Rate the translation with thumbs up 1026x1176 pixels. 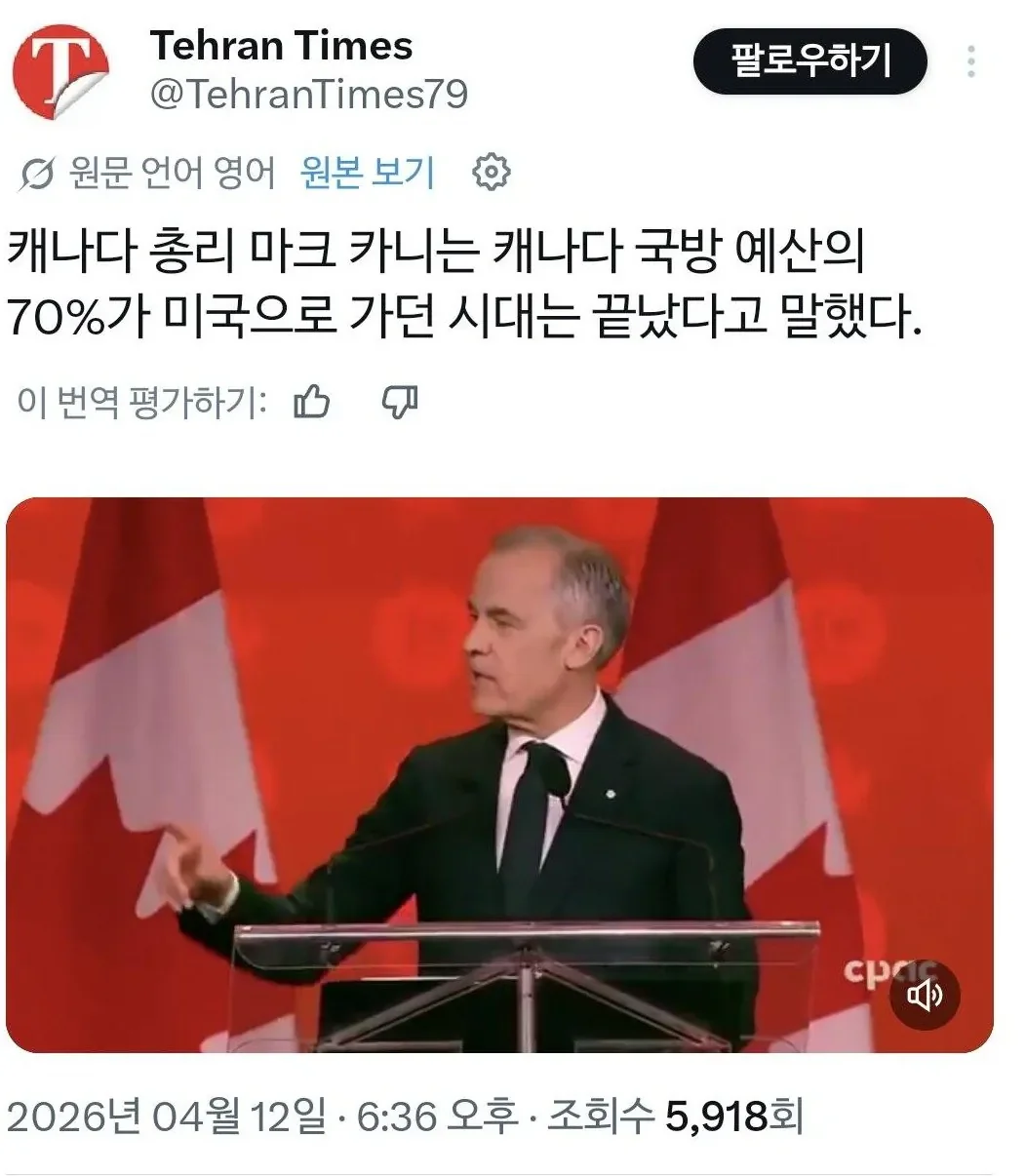click(x=312, y=401)
